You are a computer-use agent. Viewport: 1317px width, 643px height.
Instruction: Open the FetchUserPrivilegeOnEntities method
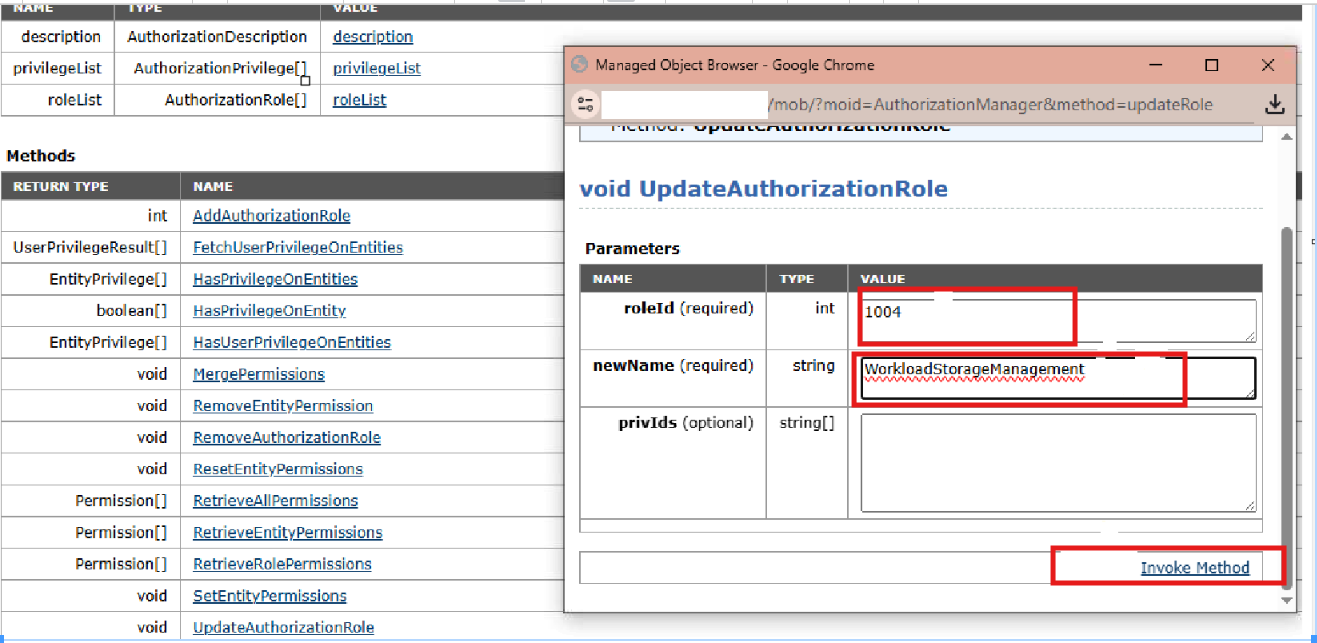point(297,247)
